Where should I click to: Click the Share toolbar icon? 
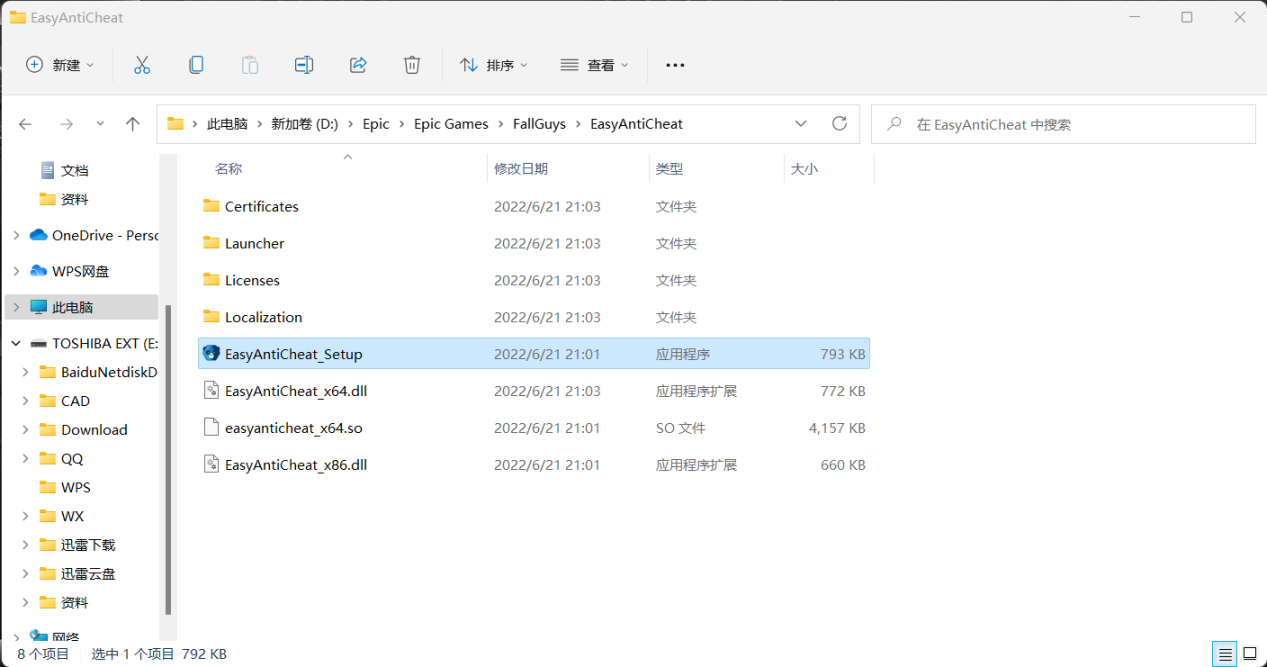[x=358, y=65]
